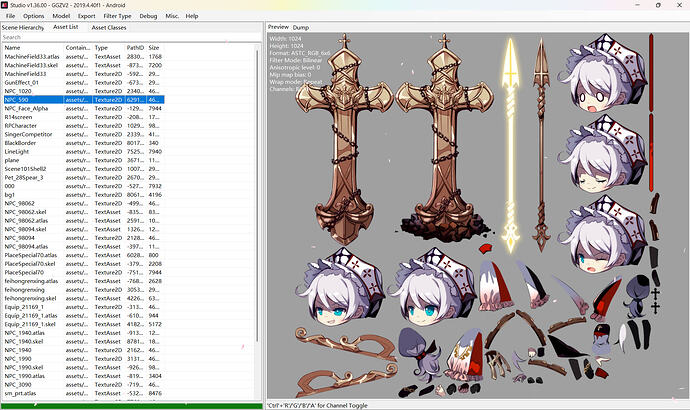Sort assets by the Container column header
690x410 pixels.
click(x=78, y=48)
